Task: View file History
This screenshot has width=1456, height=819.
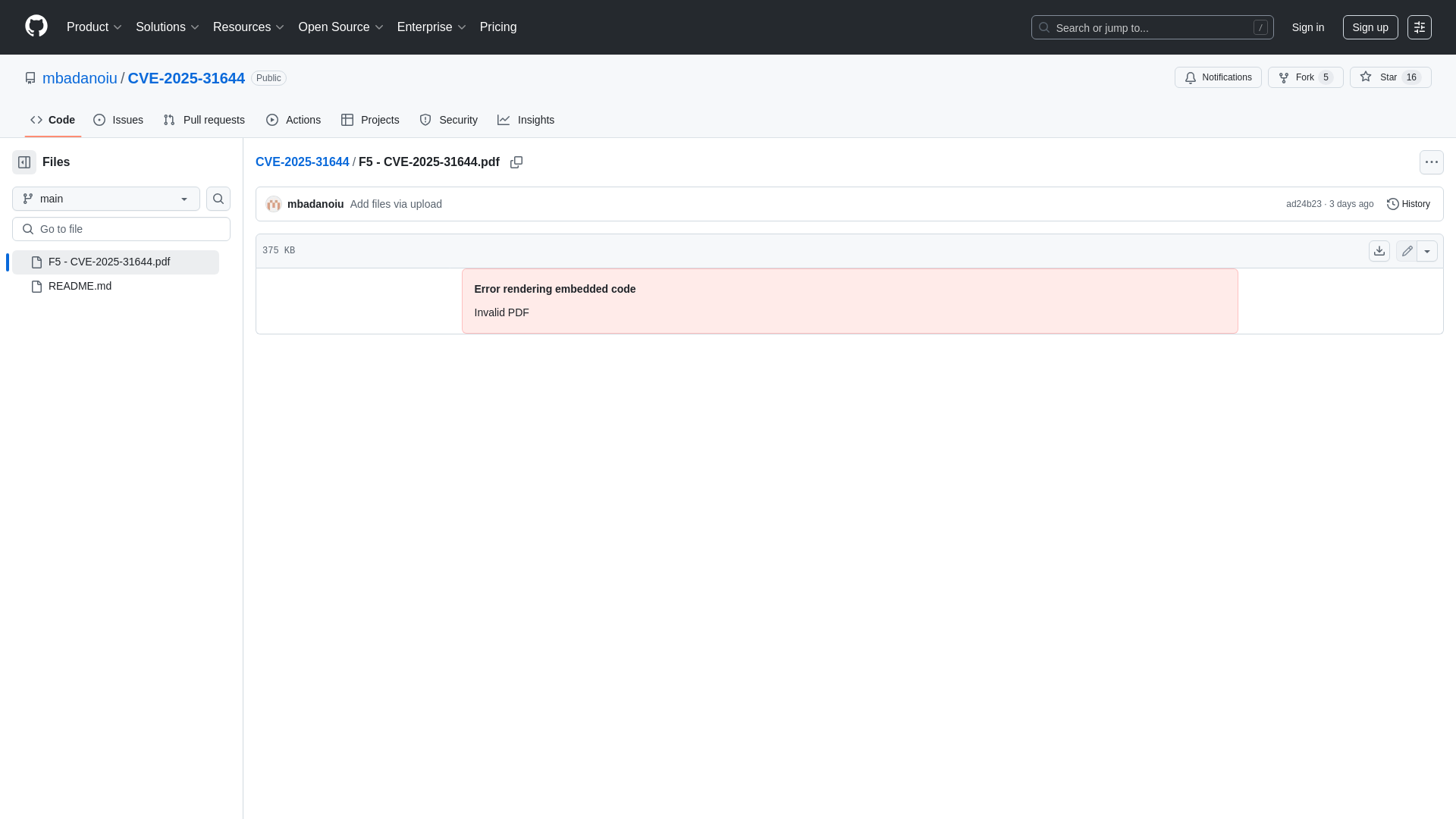Action: click(x=1408, y=204)
